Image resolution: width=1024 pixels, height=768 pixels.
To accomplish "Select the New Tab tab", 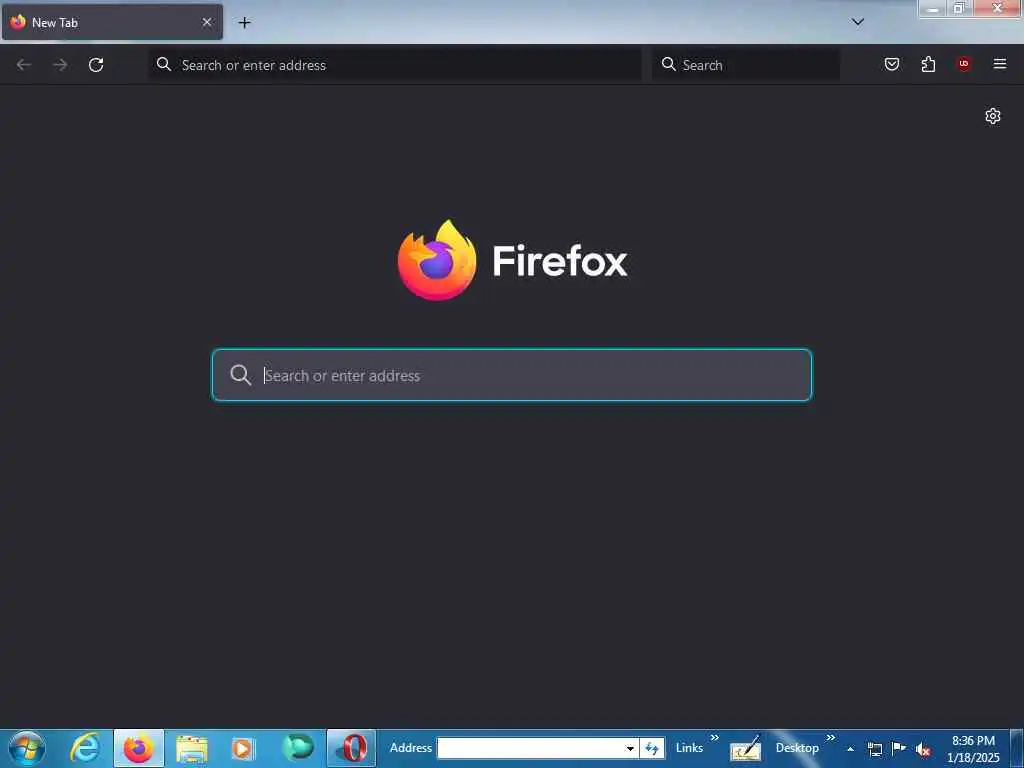I will pyautogui.click(x=112, y=22).
